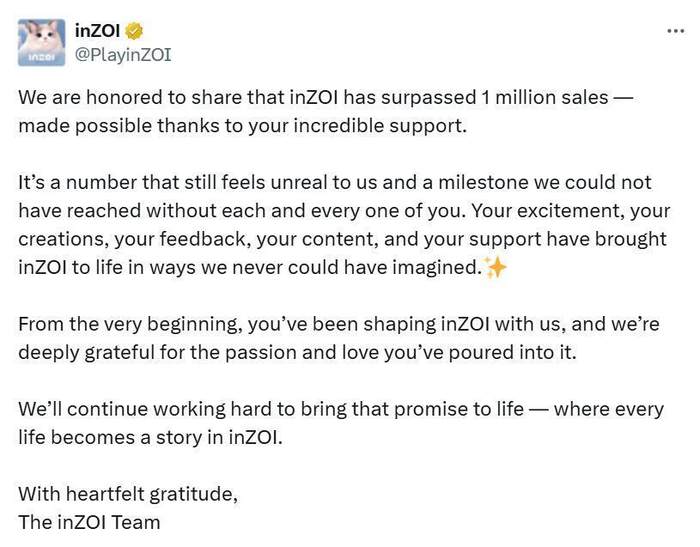Select the 'With heartfelt gratitude,' sign-off line

(128, 494)
